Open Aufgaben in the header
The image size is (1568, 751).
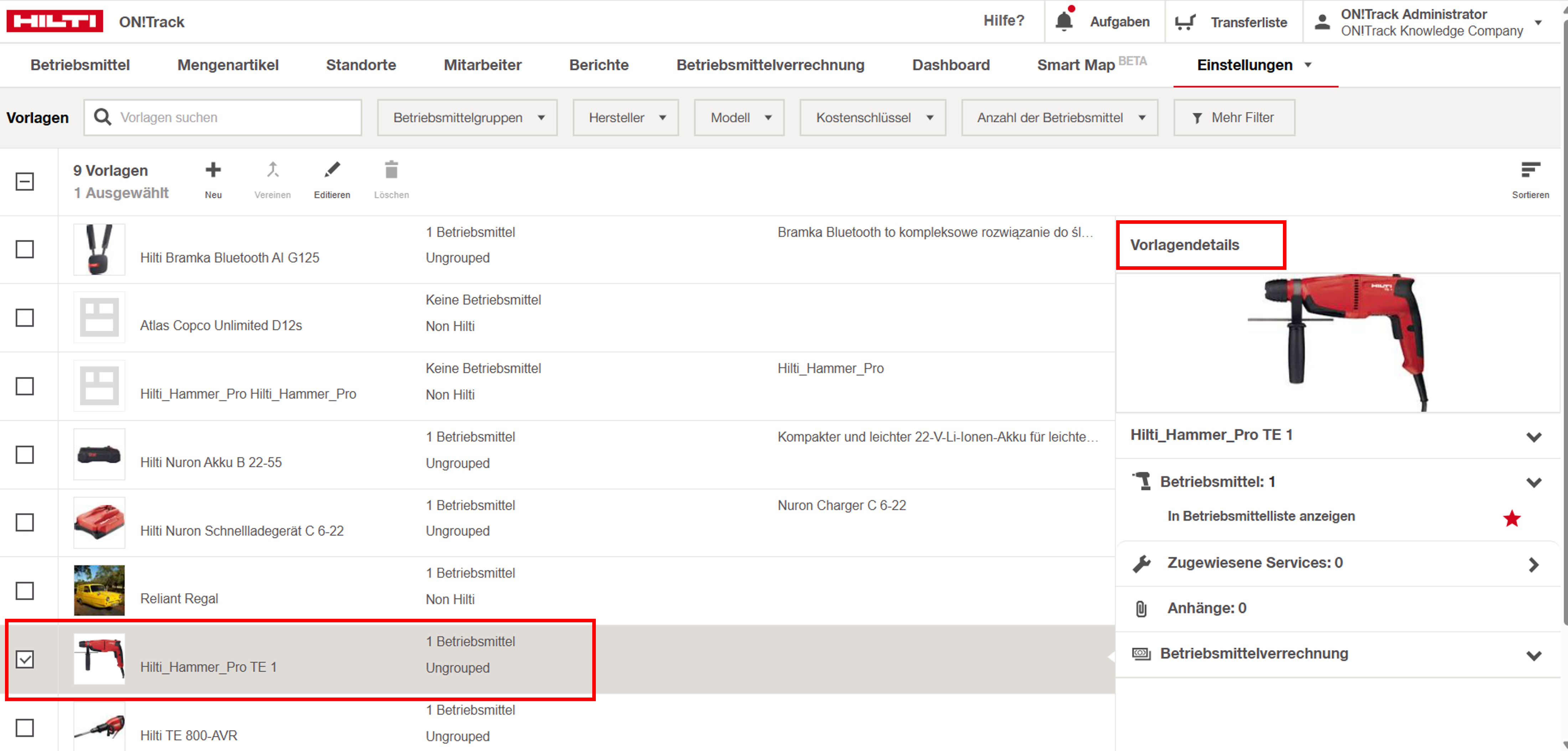1119,22
